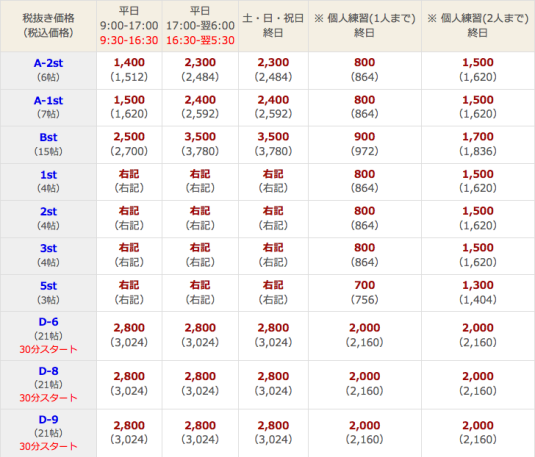This screenshot has width=535, height=457.
Task: Click the 個人練習(1人まで) column header
Action: tap(365, 26)
